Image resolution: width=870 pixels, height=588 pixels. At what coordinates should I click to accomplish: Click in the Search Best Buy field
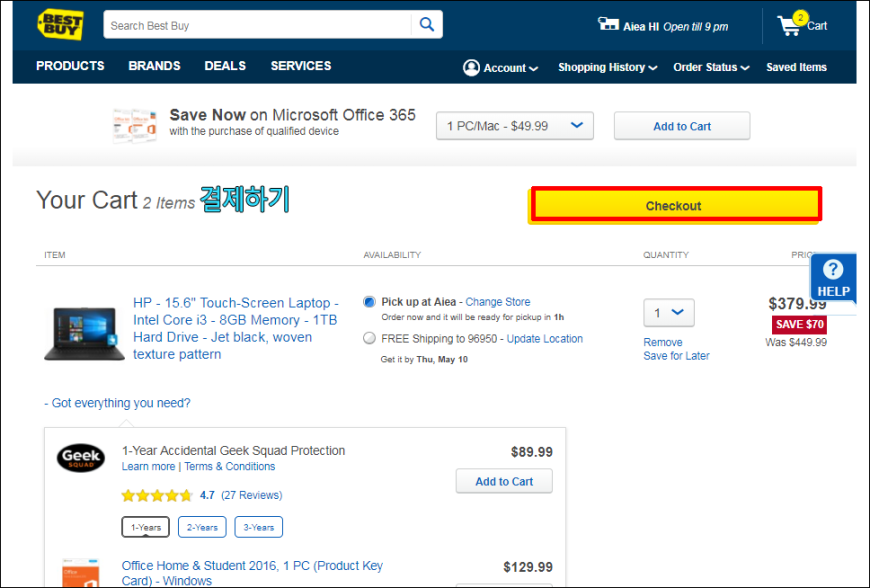pos(258,25)
